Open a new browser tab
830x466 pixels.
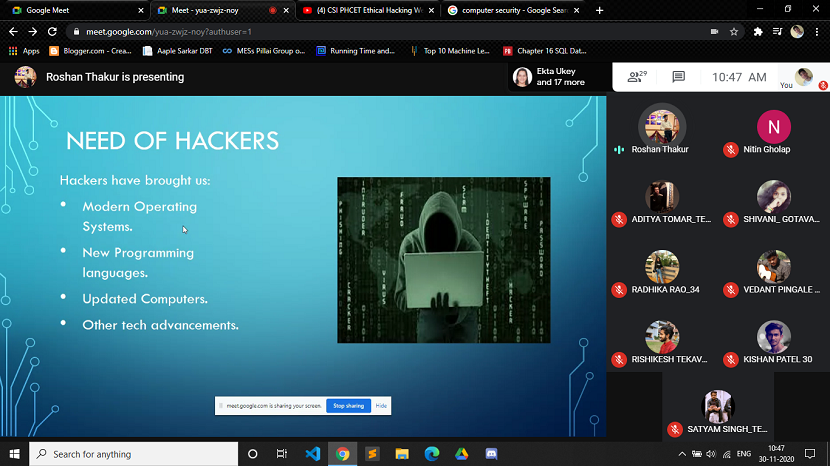[599, 10]
